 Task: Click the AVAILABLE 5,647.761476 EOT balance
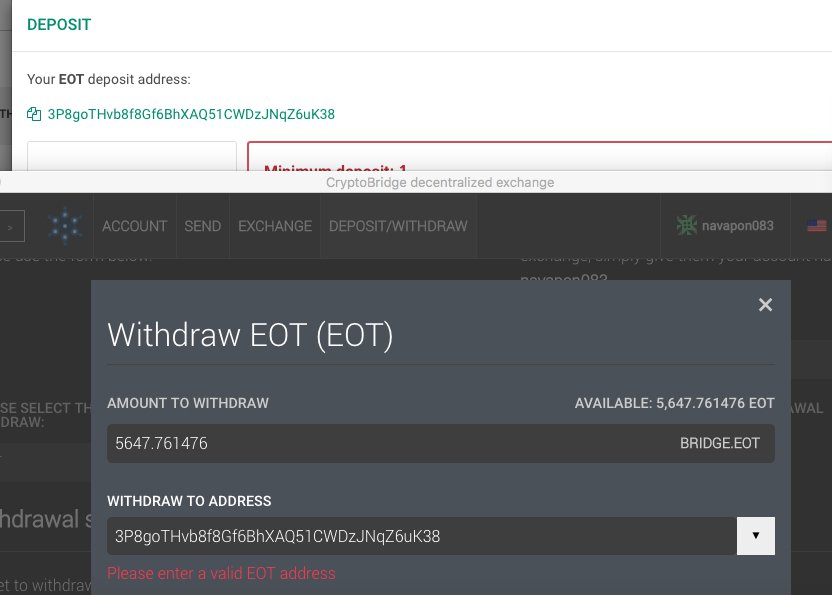tap(674, 403)
